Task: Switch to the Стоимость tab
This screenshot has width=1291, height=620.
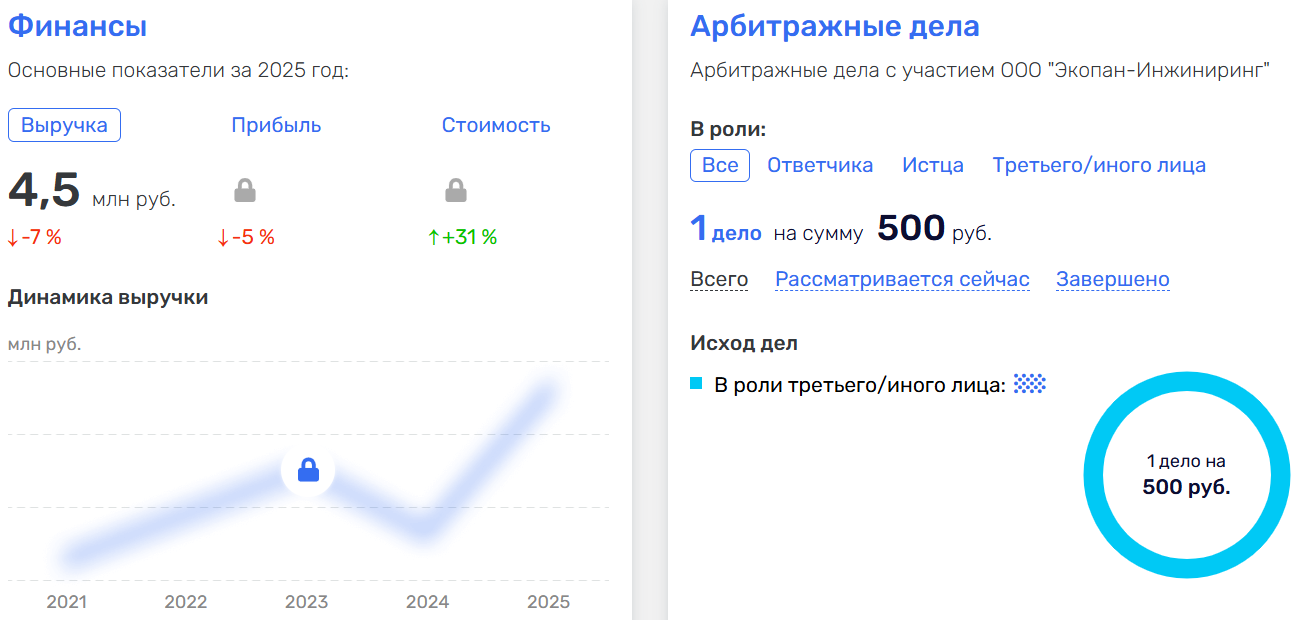Action: pos(496,126)
